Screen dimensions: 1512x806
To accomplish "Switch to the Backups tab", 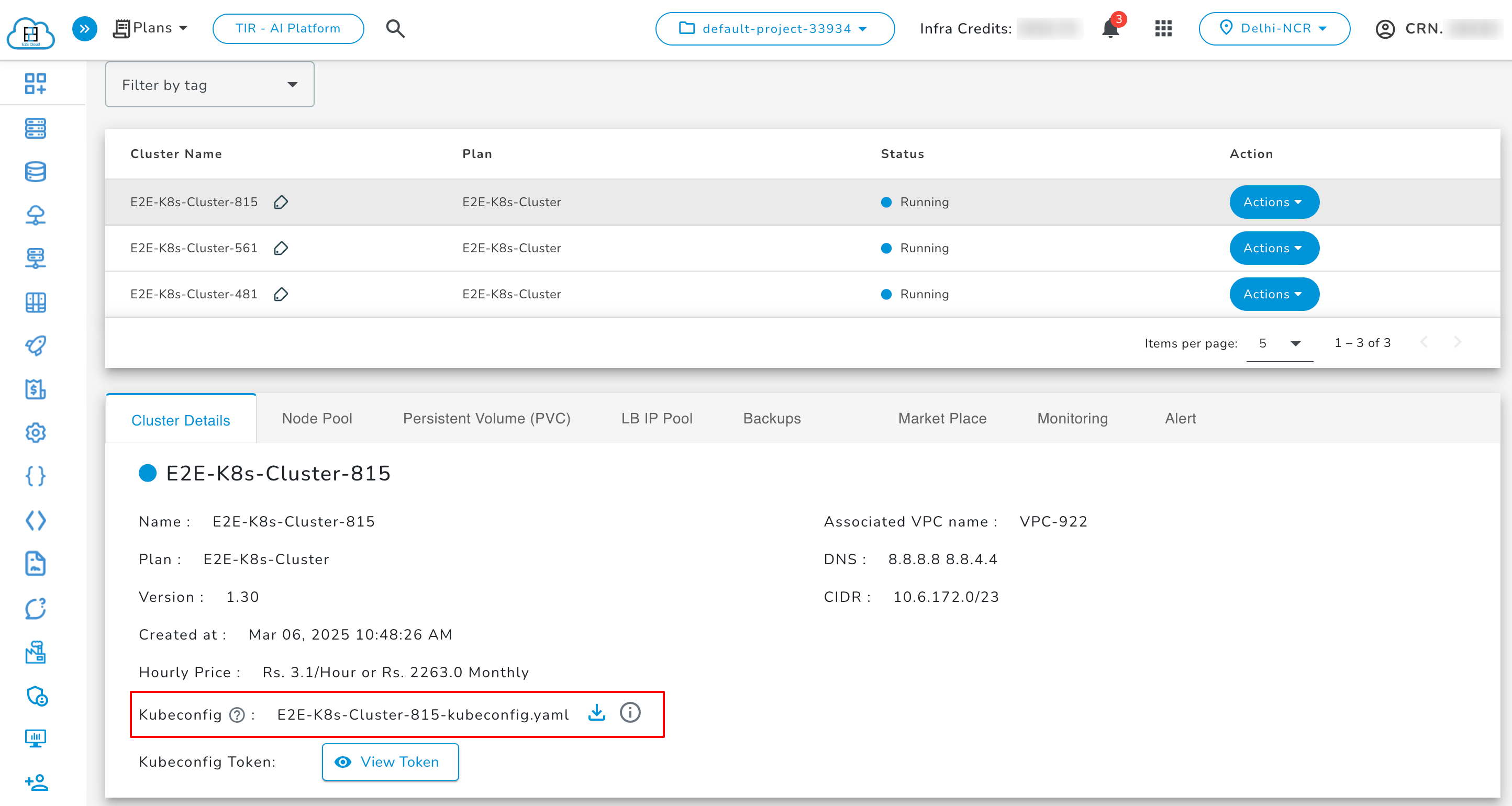I will 772,418.
